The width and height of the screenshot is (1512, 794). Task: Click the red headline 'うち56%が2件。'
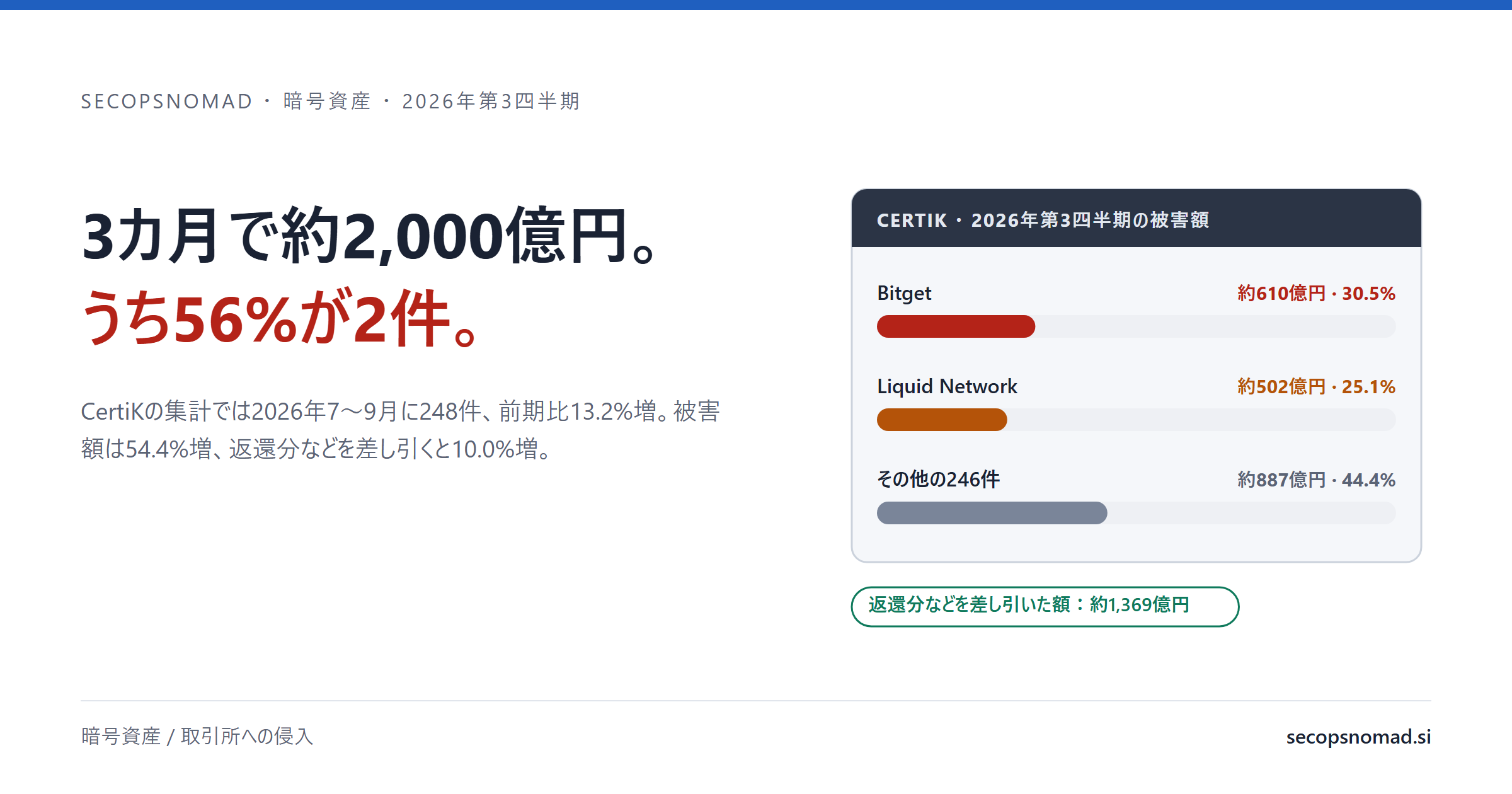[x=279, y=318]
